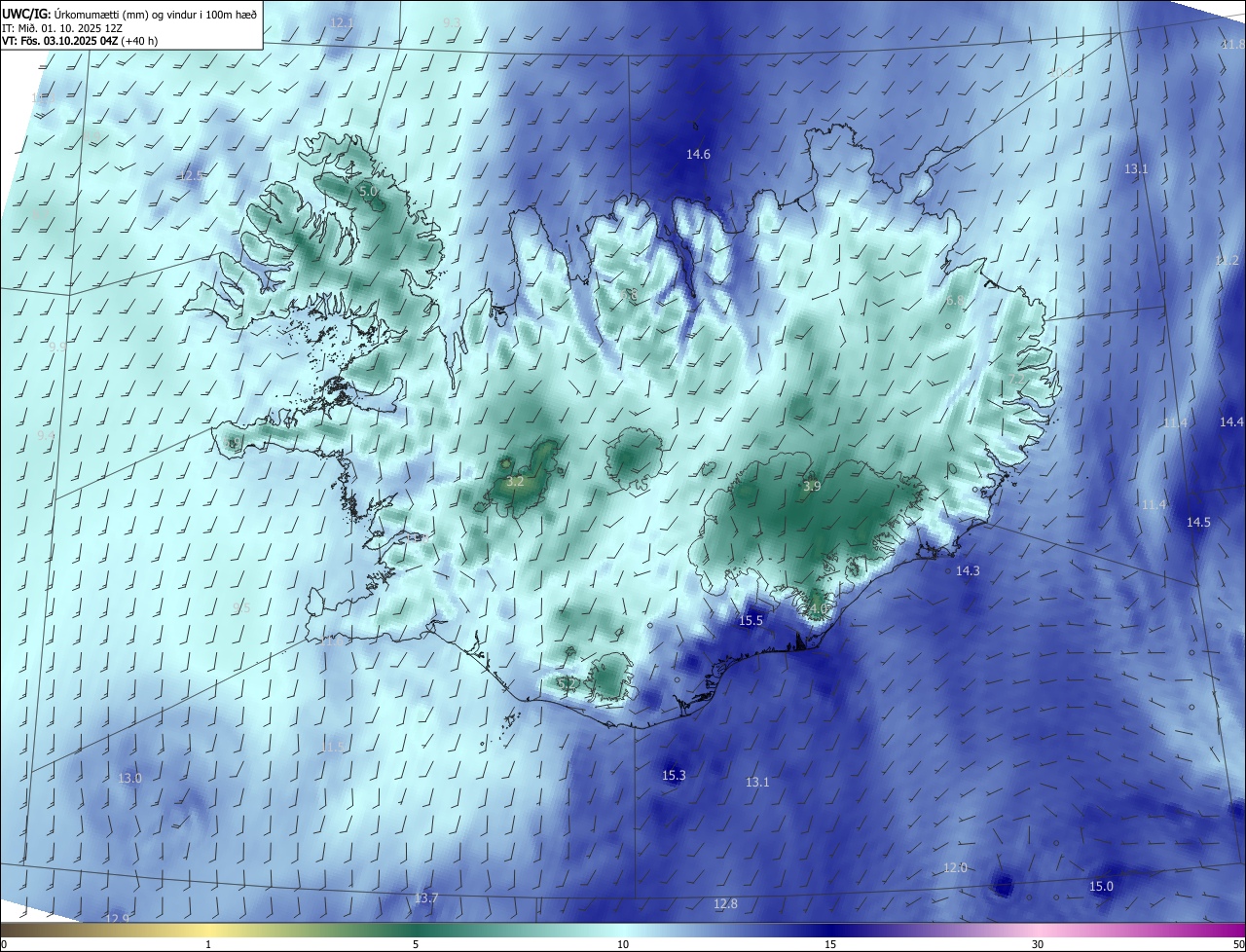The width and height of the screenshot is (1246, 952).
Task: Click the 12.5 value label
Action: pyautogui.click(x=192, y=176)
